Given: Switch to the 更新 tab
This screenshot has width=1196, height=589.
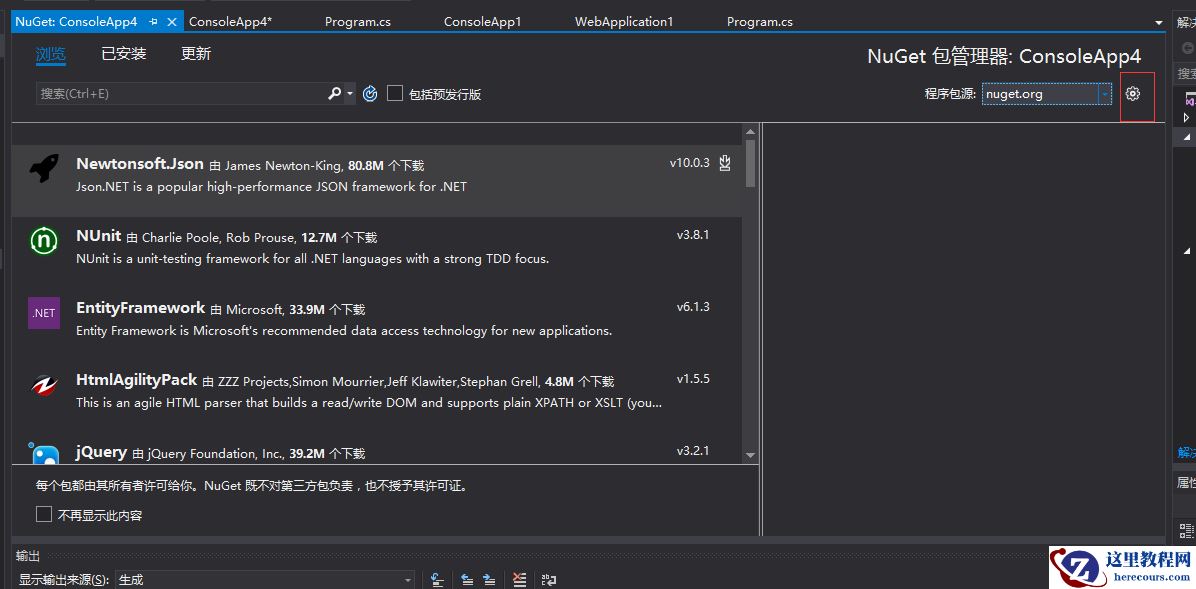Looking at the screenshot, I should (196, 53).
